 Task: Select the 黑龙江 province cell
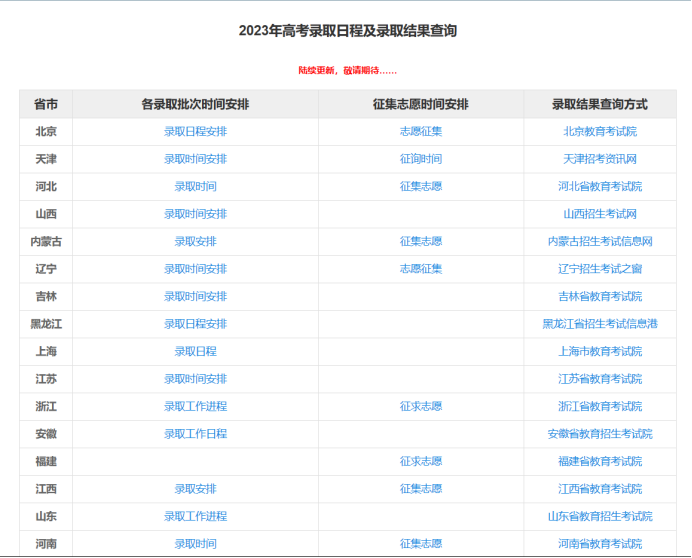[x=46, y=324]
